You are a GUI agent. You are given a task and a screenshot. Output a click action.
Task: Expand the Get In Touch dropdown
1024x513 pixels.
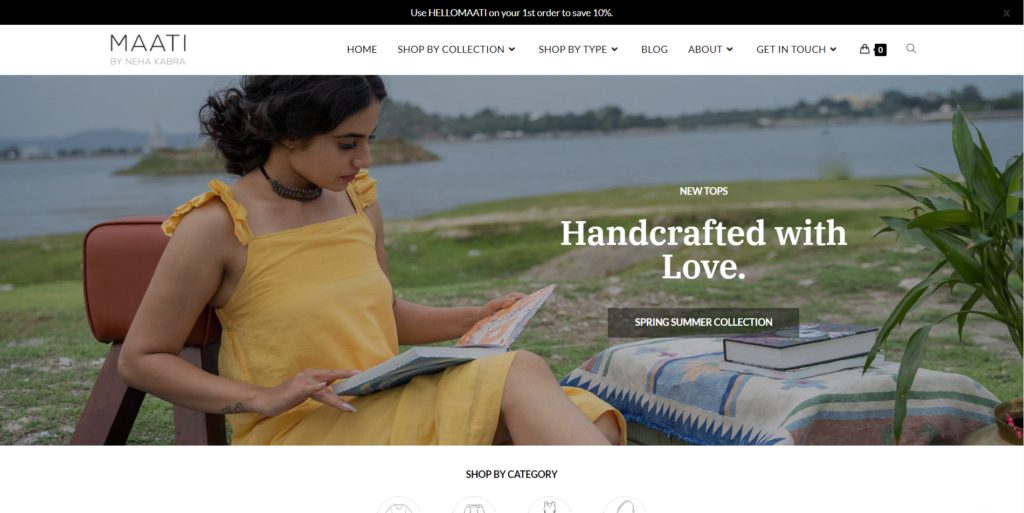click(x=797, y=50)
